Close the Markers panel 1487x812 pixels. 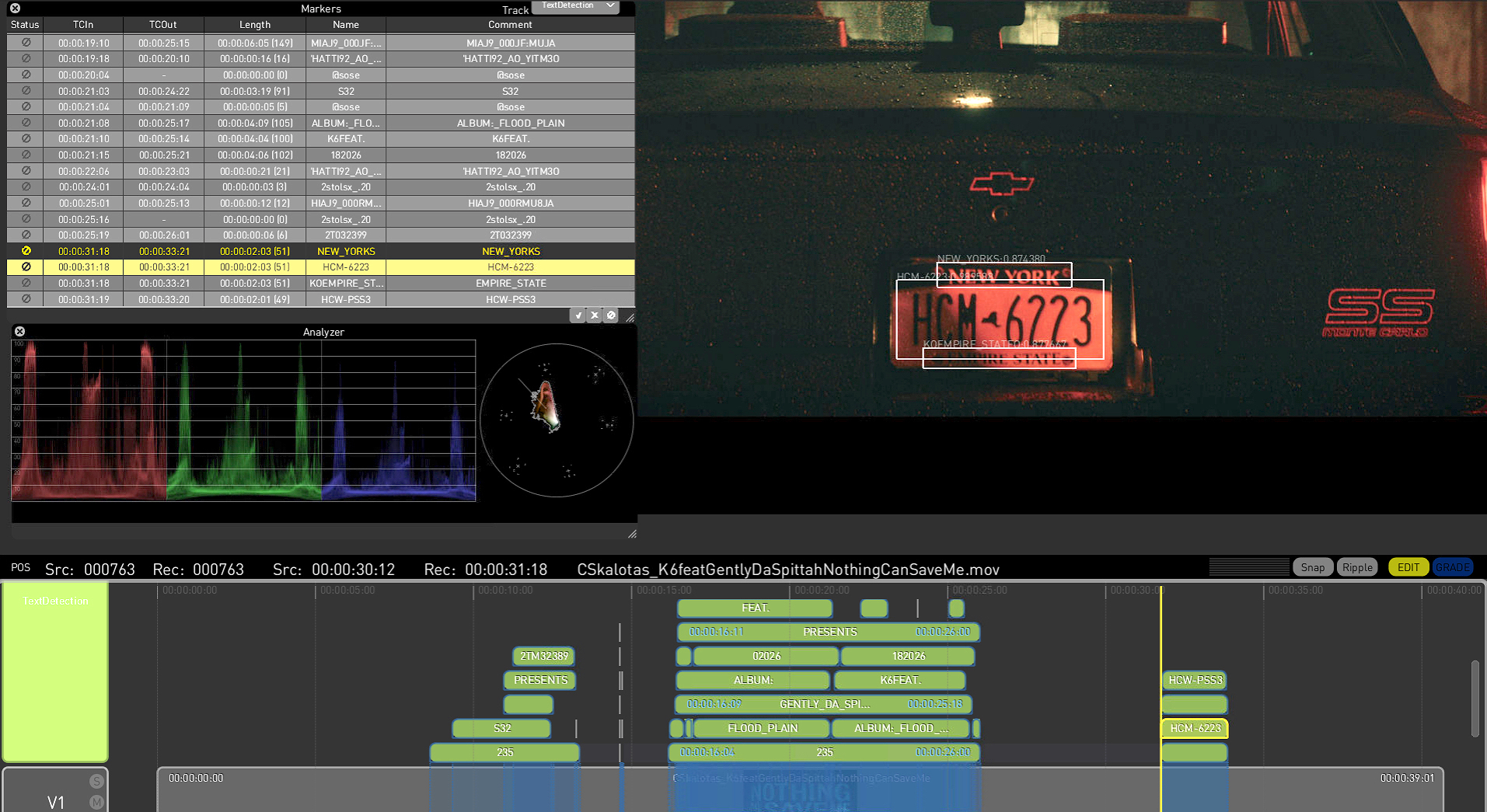click(x=15, y=9)
